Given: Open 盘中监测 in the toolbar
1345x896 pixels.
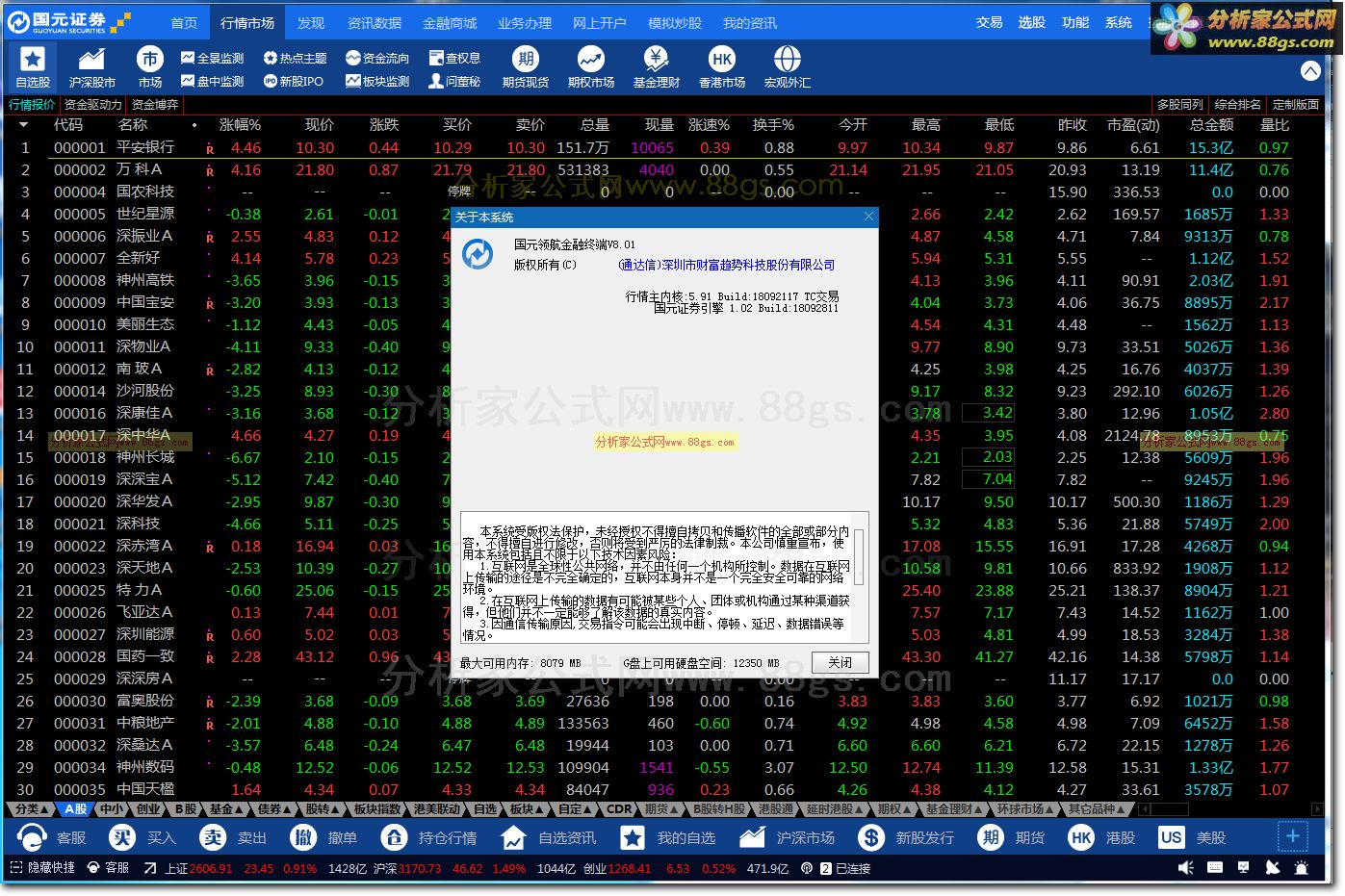Looking at the screenshot, I should tap(213, 82).
